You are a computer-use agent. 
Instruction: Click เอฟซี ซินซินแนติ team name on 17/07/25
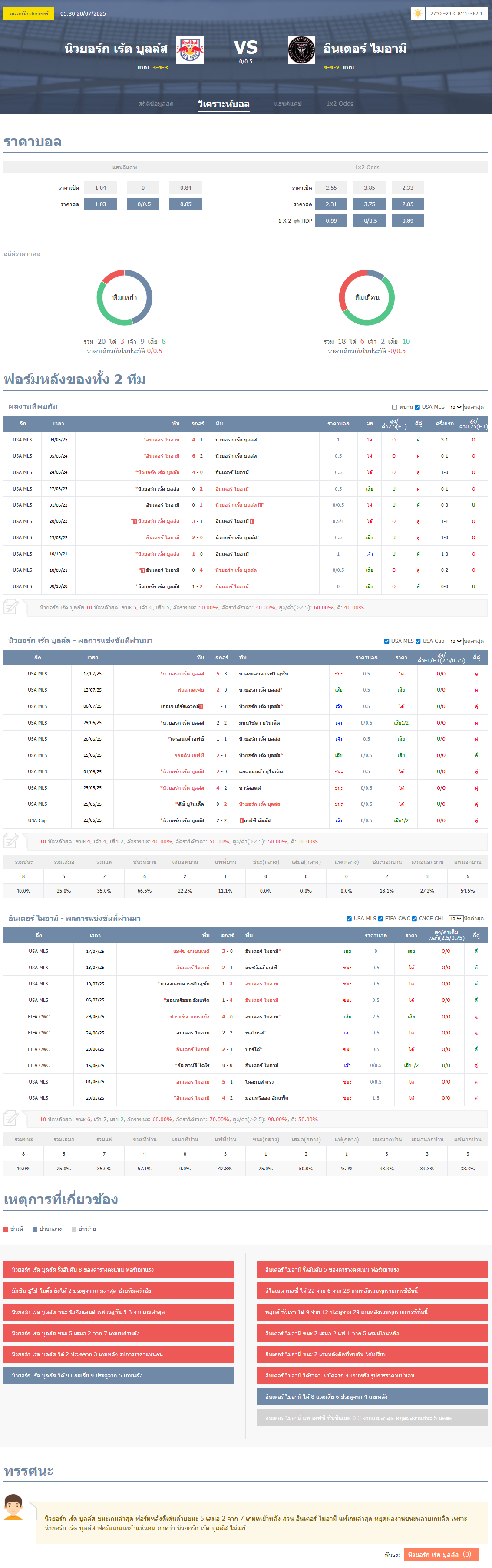coord(191,951)
